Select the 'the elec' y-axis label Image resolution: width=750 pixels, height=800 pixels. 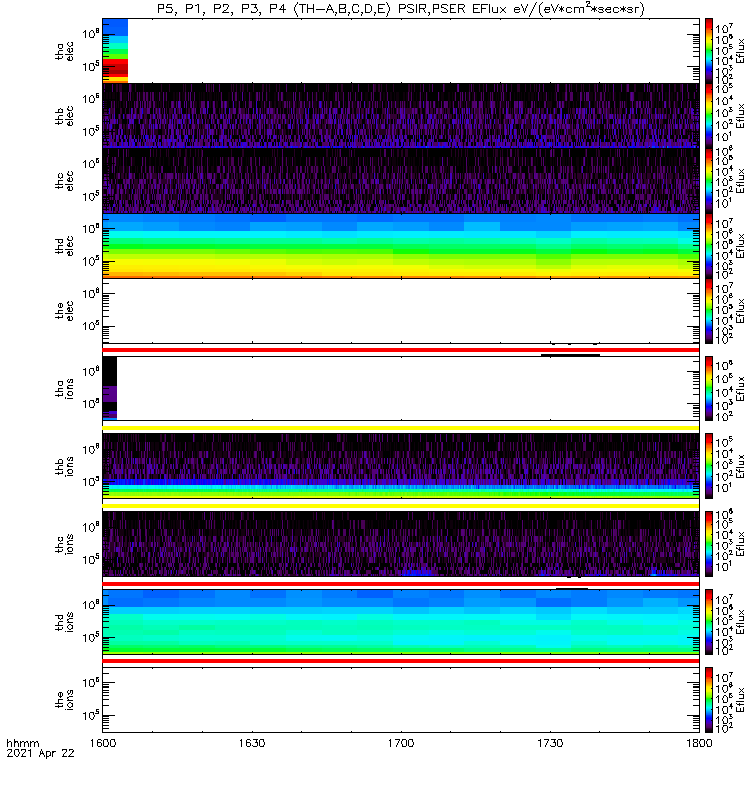coord(64,311)
